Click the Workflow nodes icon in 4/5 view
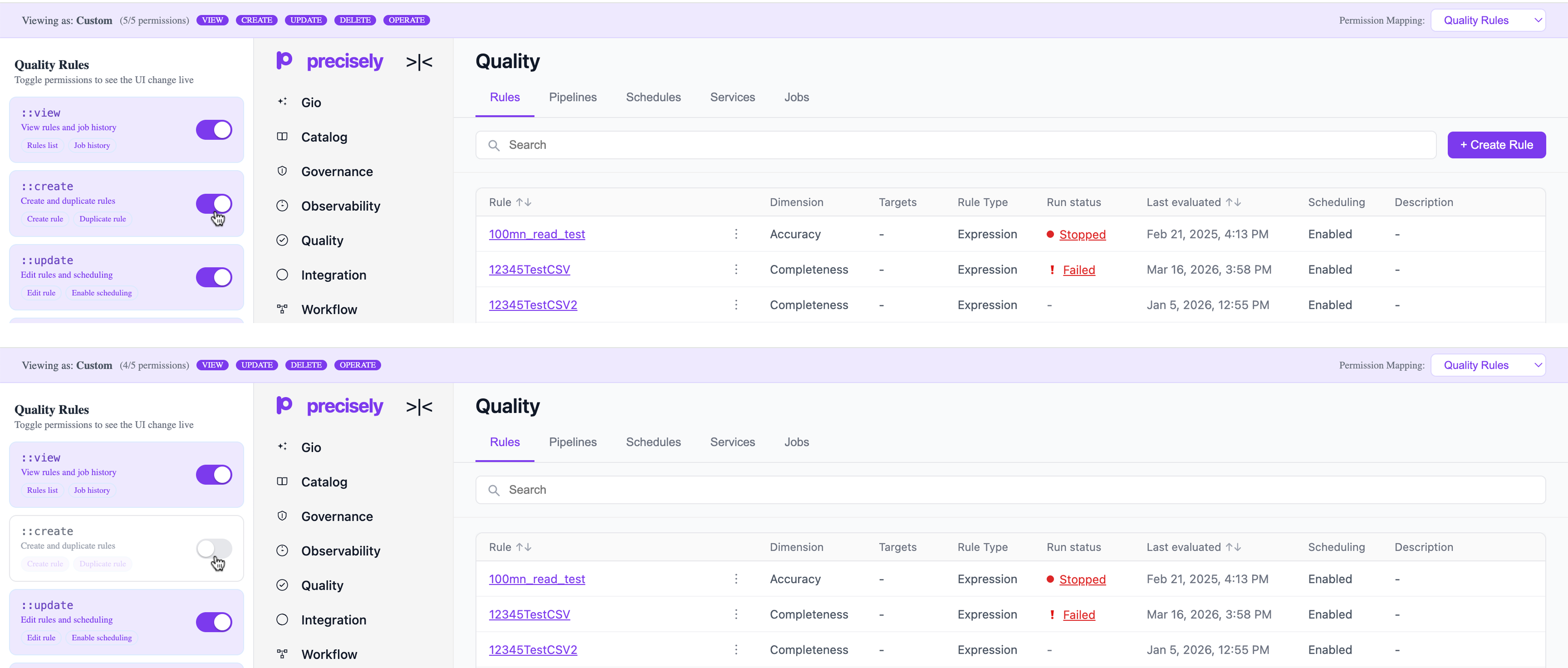 (x=282, y=654)
